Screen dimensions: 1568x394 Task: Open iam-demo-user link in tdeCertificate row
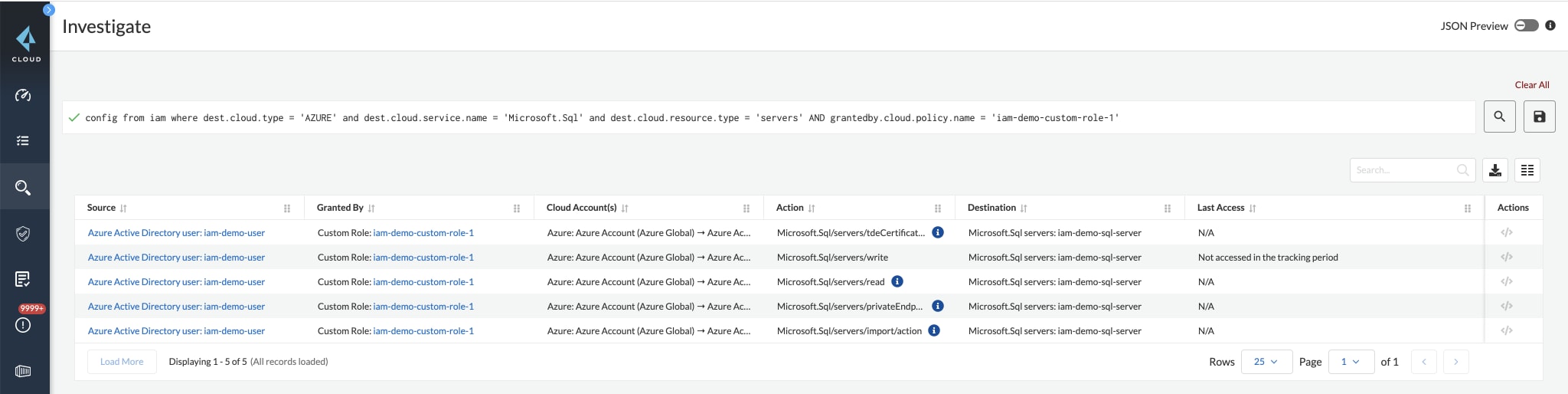pyautogui.click(x=176, y=233)
